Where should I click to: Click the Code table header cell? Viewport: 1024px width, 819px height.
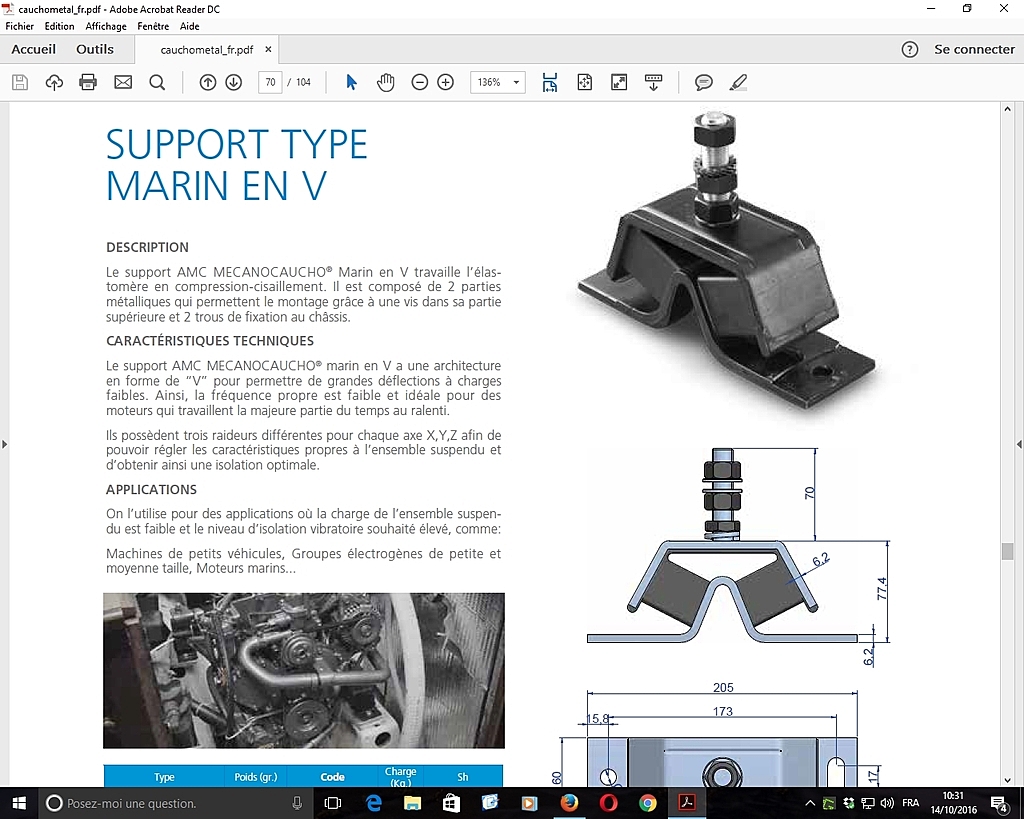coord(332,777)
